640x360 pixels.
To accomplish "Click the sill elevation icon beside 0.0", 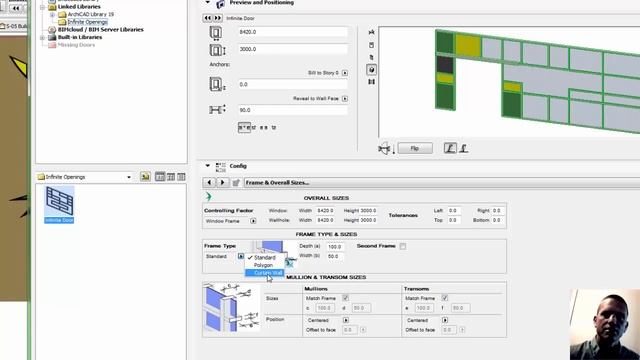I will point(217,84).
